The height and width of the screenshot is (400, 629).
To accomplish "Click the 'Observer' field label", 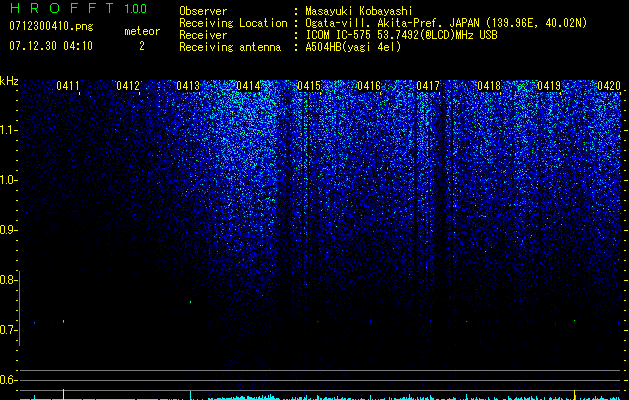I will [x=203, y=11].
